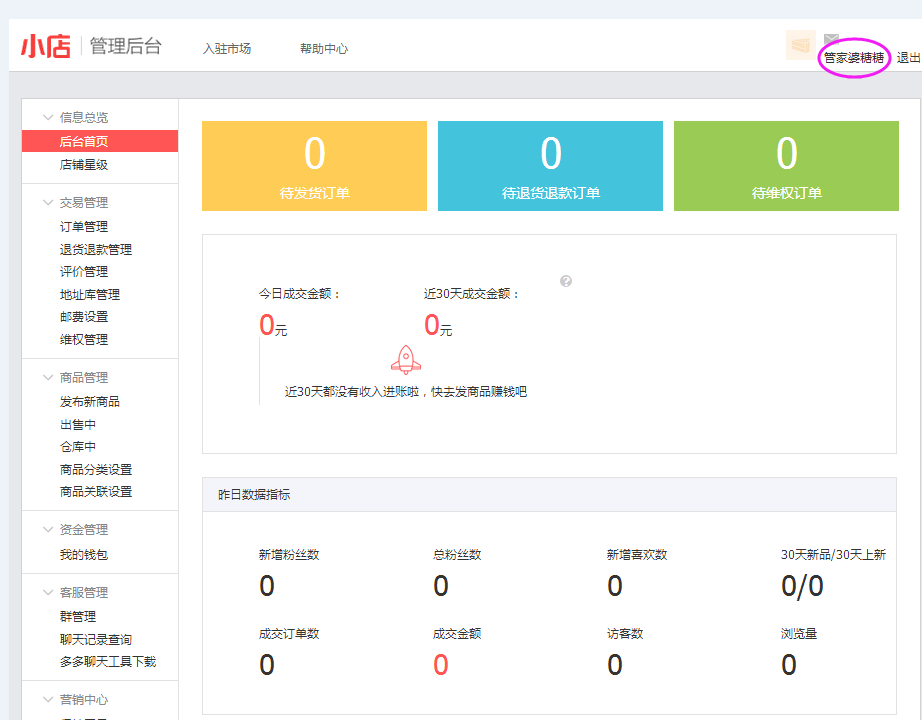Open the shop avatar cake icon
The width and height of the screenshot is (922, 720).
pos(800,45)
